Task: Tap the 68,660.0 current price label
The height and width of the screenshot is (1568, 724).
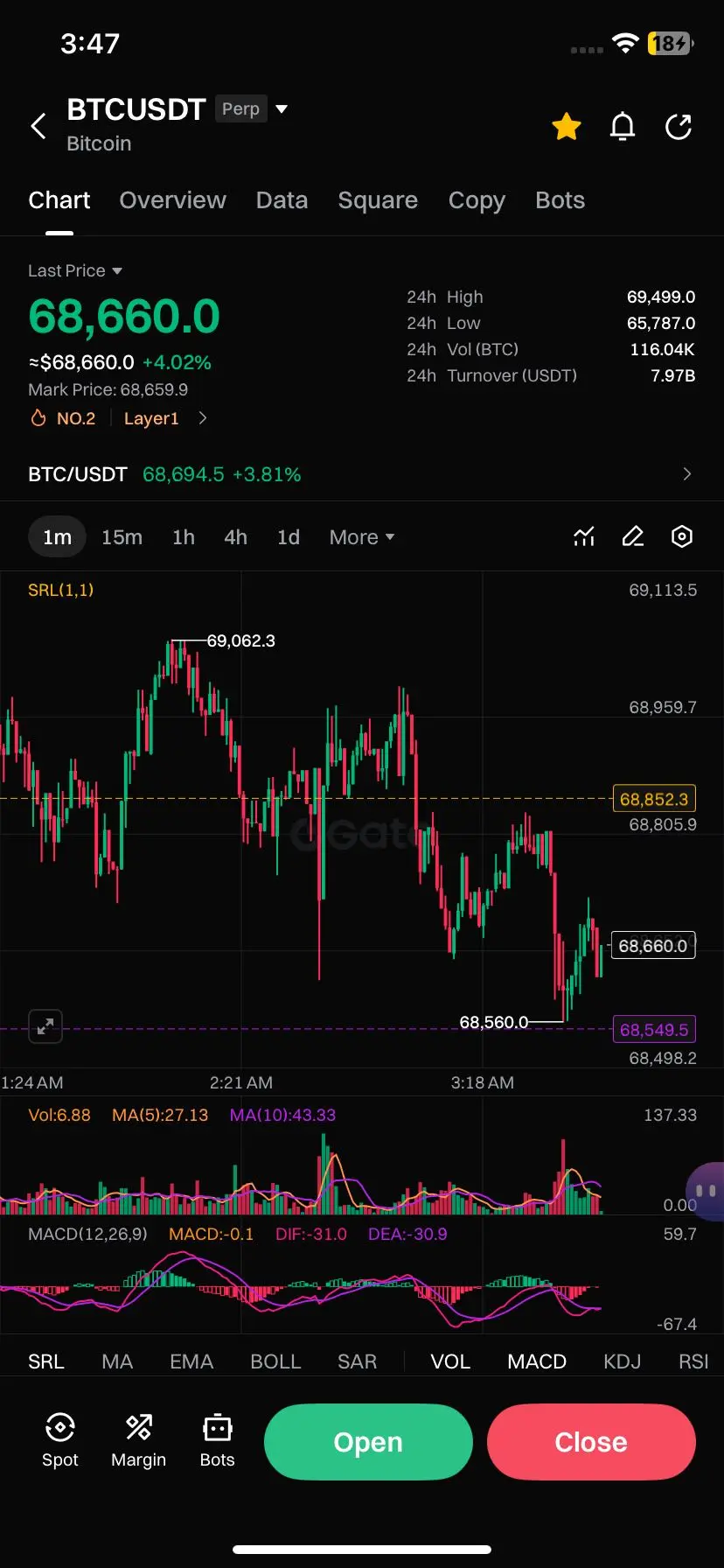Action: (653, 946)
